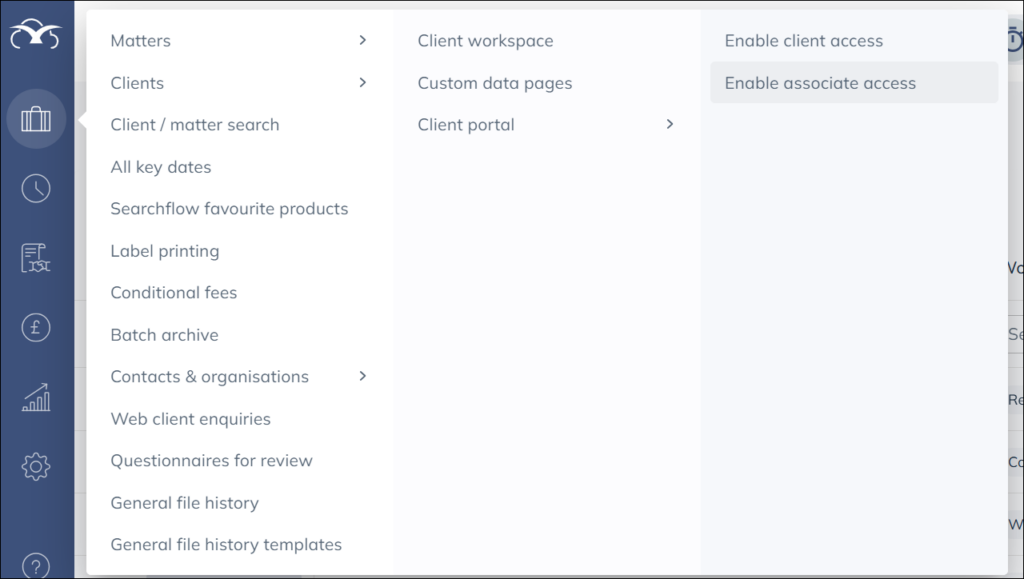Open the pound sign accounts icon
The image size is (1024, 579).
click(36, 327)
